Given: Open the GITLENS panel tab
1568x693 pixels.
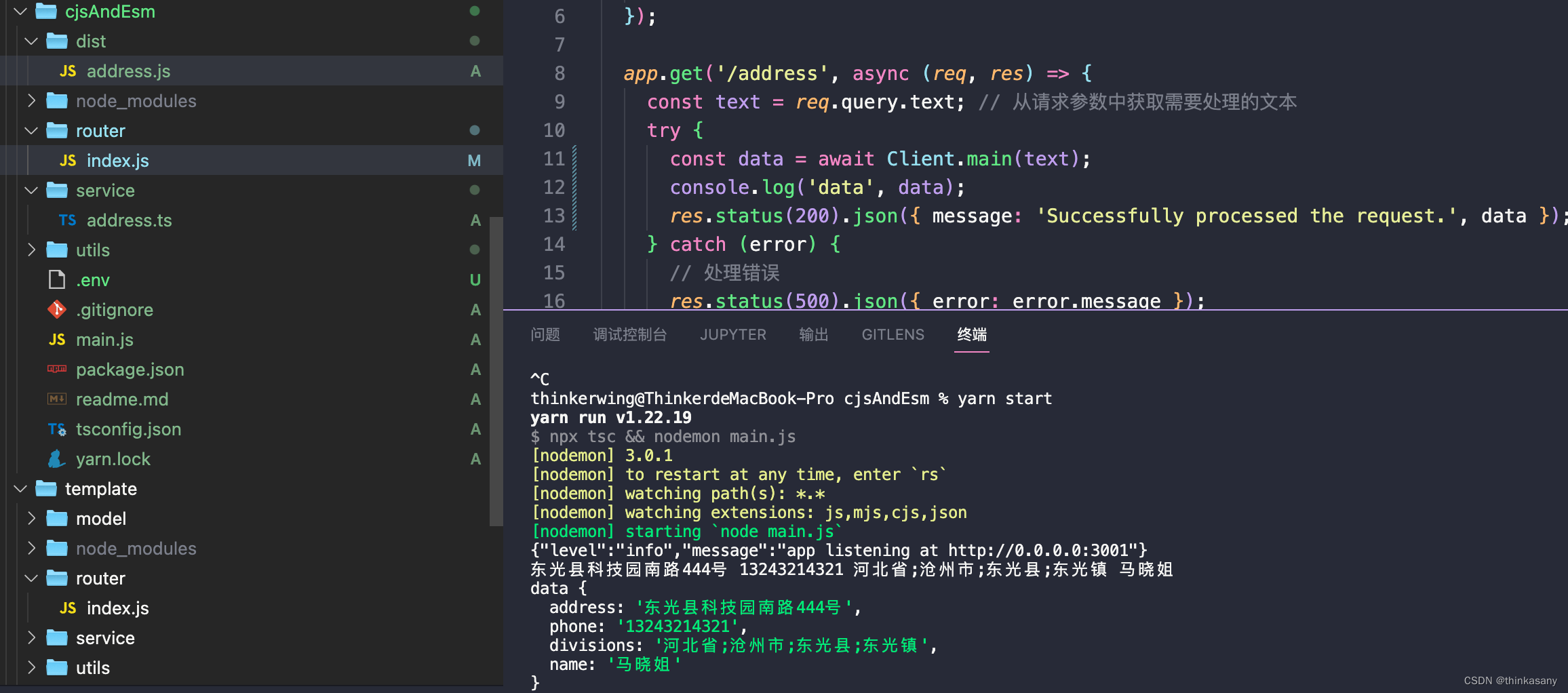Looking at the screenshot, I should pos(893,334).
